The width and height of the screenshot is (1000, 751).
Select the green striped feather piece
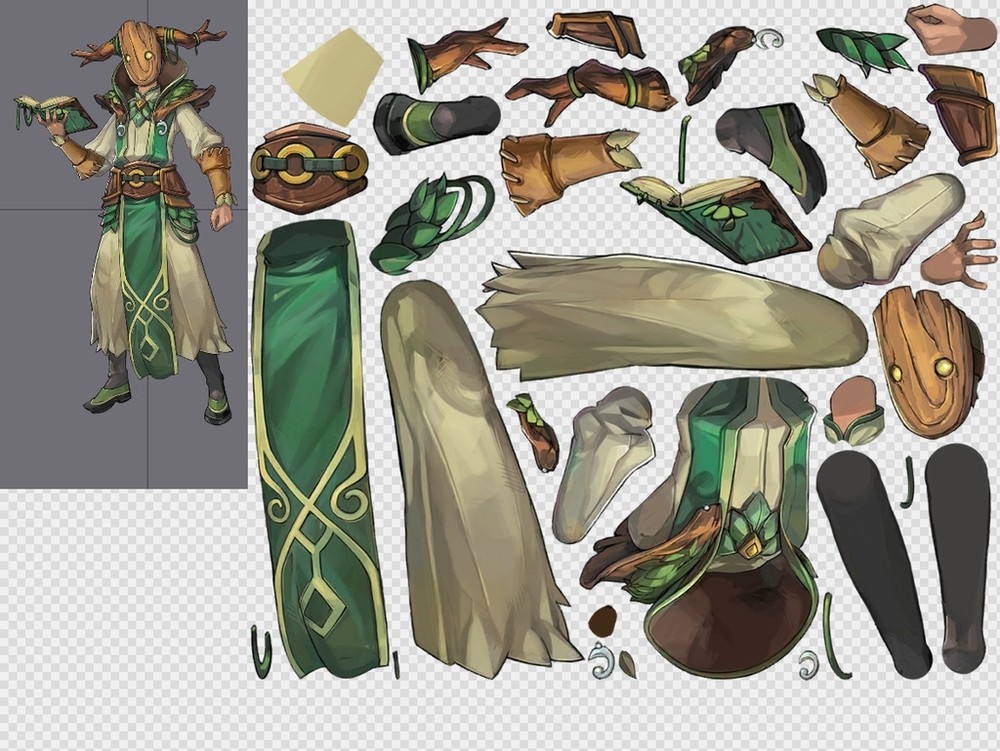coord(862,48)
